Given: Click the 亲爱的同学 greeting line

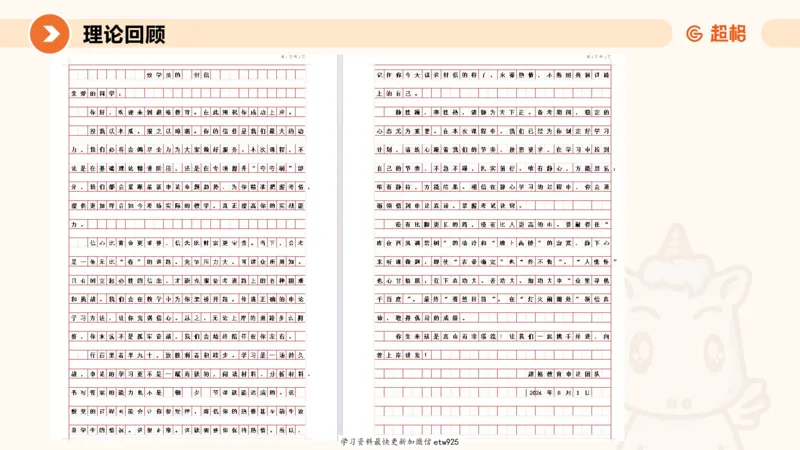Looking at the screenshot, I should [x=94, y=92].
